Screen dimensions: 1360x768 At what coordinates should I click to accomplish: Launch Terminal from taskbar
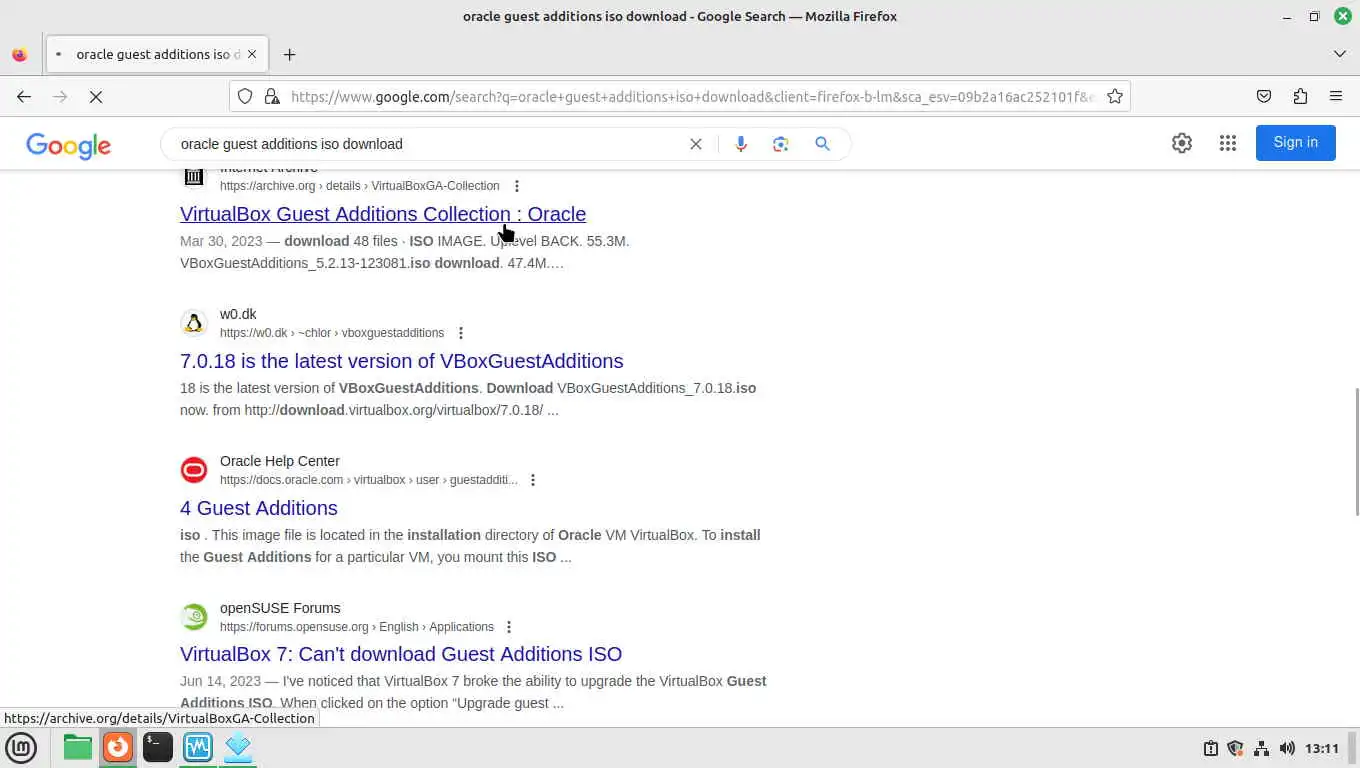(157, 747)
